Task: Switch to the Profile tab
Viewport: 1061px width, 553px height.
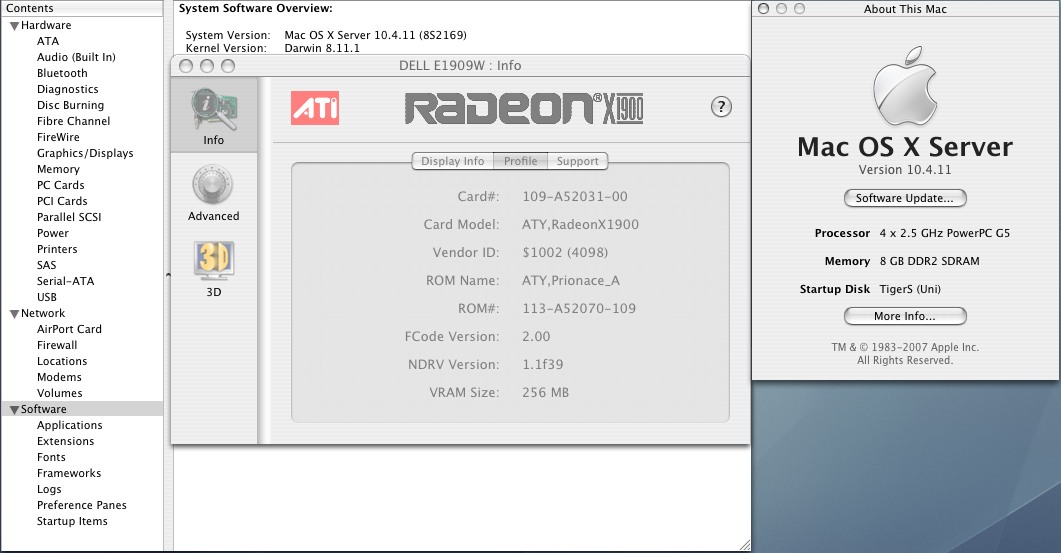Action: (x=520, y=161)
